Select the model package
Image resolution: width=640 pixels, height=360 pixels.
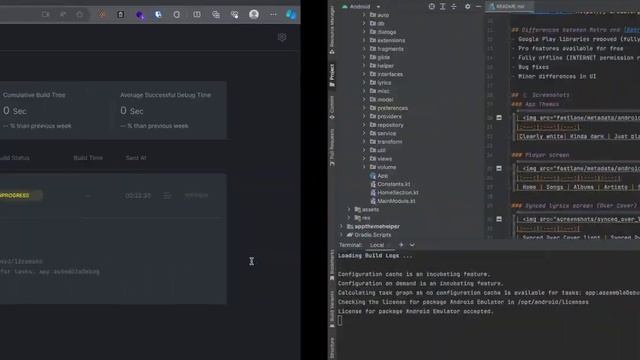[381, 100]
